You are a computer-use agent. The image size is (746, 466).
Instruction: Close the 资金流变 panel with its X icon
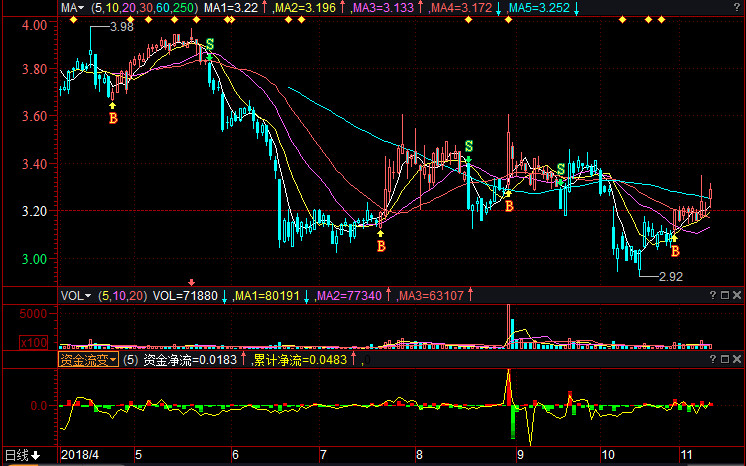click(737, 359)
